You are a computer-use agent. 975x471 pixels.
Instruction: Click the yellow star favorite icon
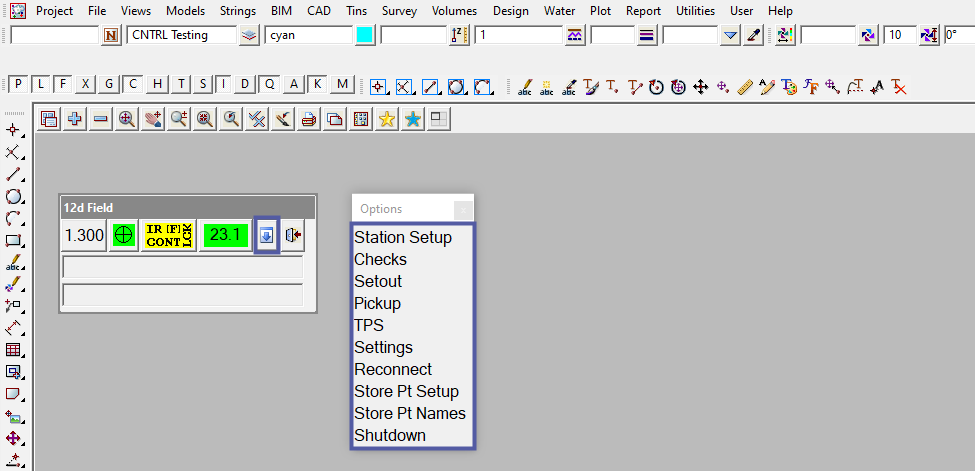387,119
